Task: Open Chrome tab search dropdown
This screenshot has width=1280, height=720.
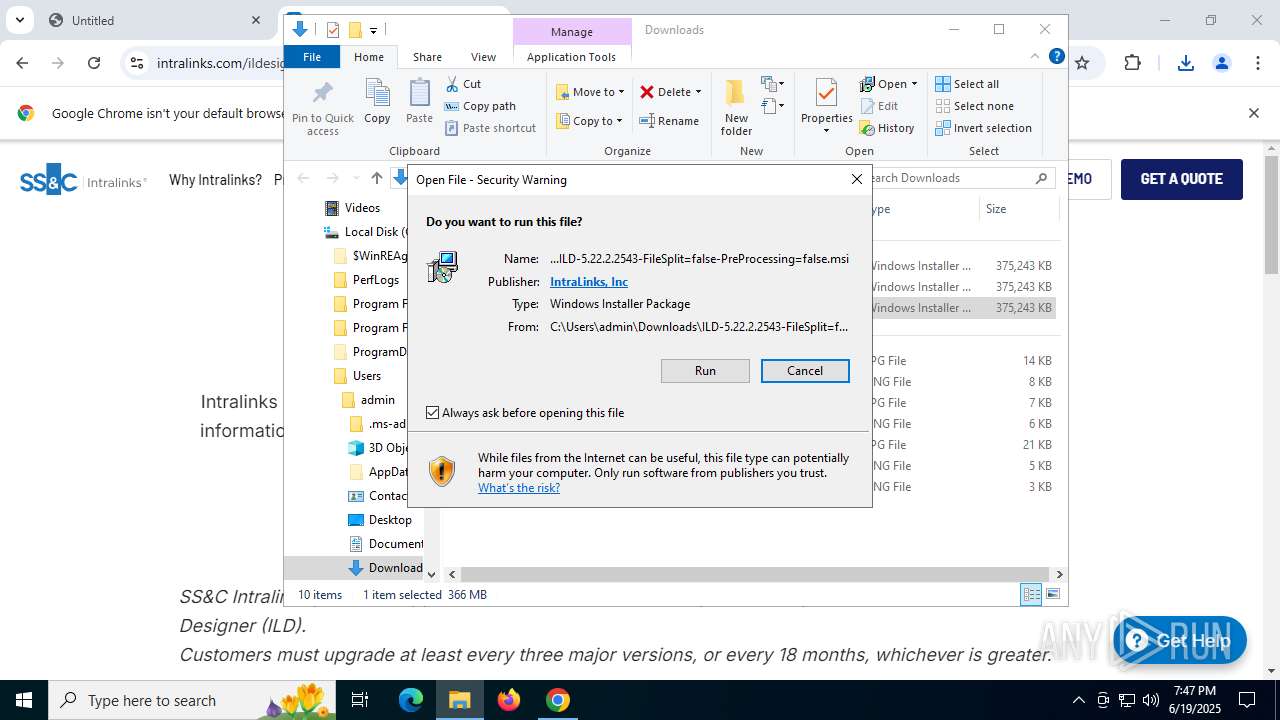Action: 19,20
